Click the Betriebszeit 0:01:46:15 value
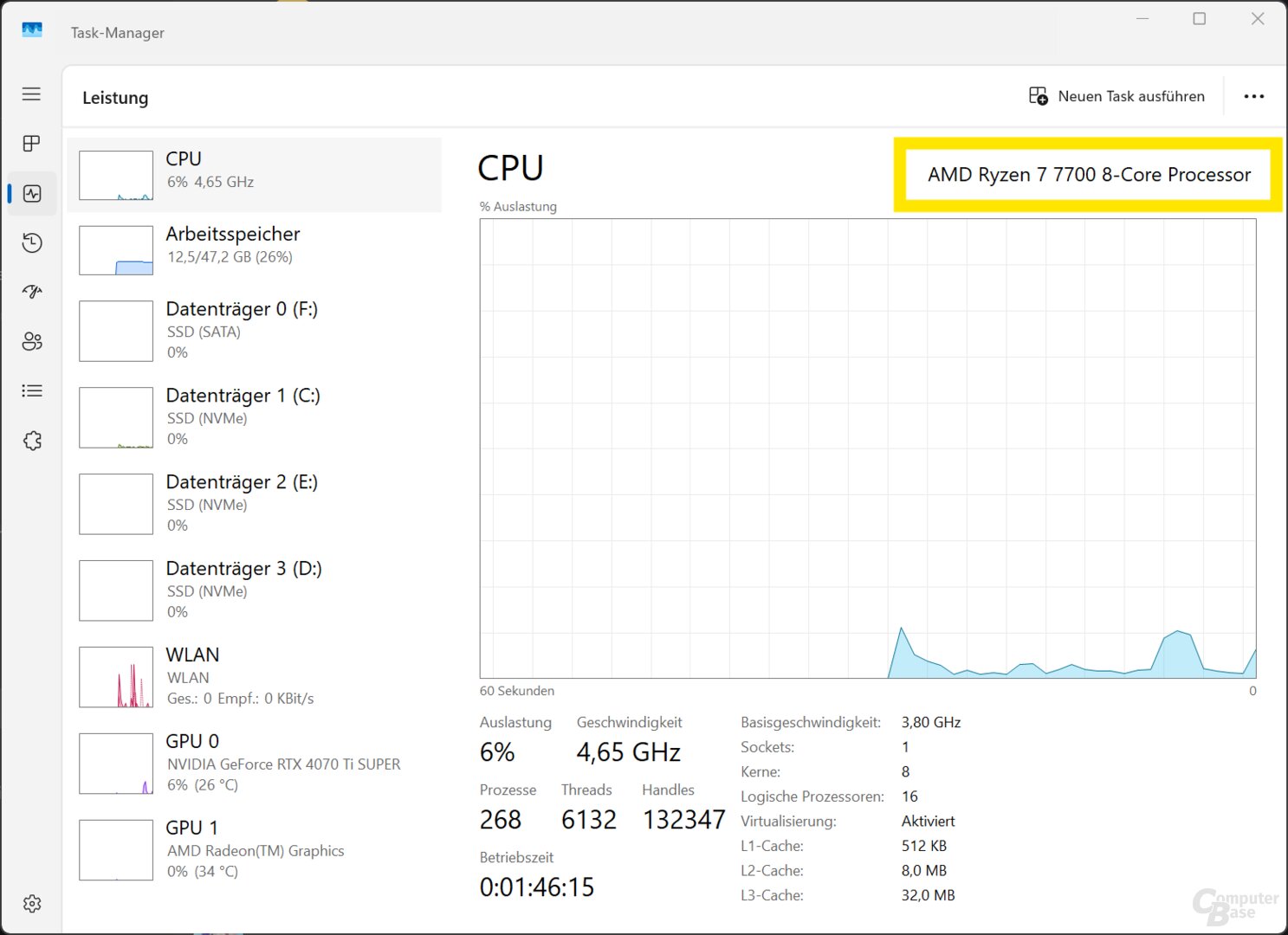This screenshot has width=1288, height=935. click(x=537, y=887)
